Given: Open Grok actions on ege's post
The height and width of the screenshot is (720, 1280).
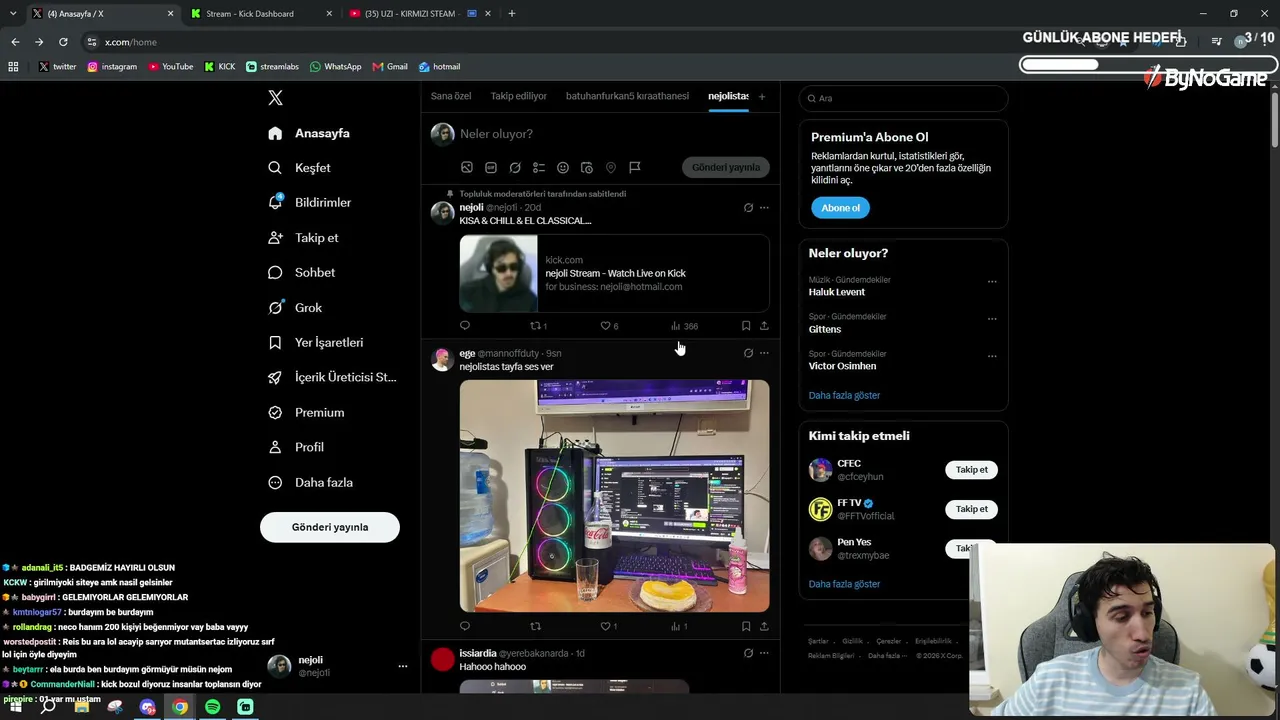Looking at the screenshot, I should [x=748, y=353].
